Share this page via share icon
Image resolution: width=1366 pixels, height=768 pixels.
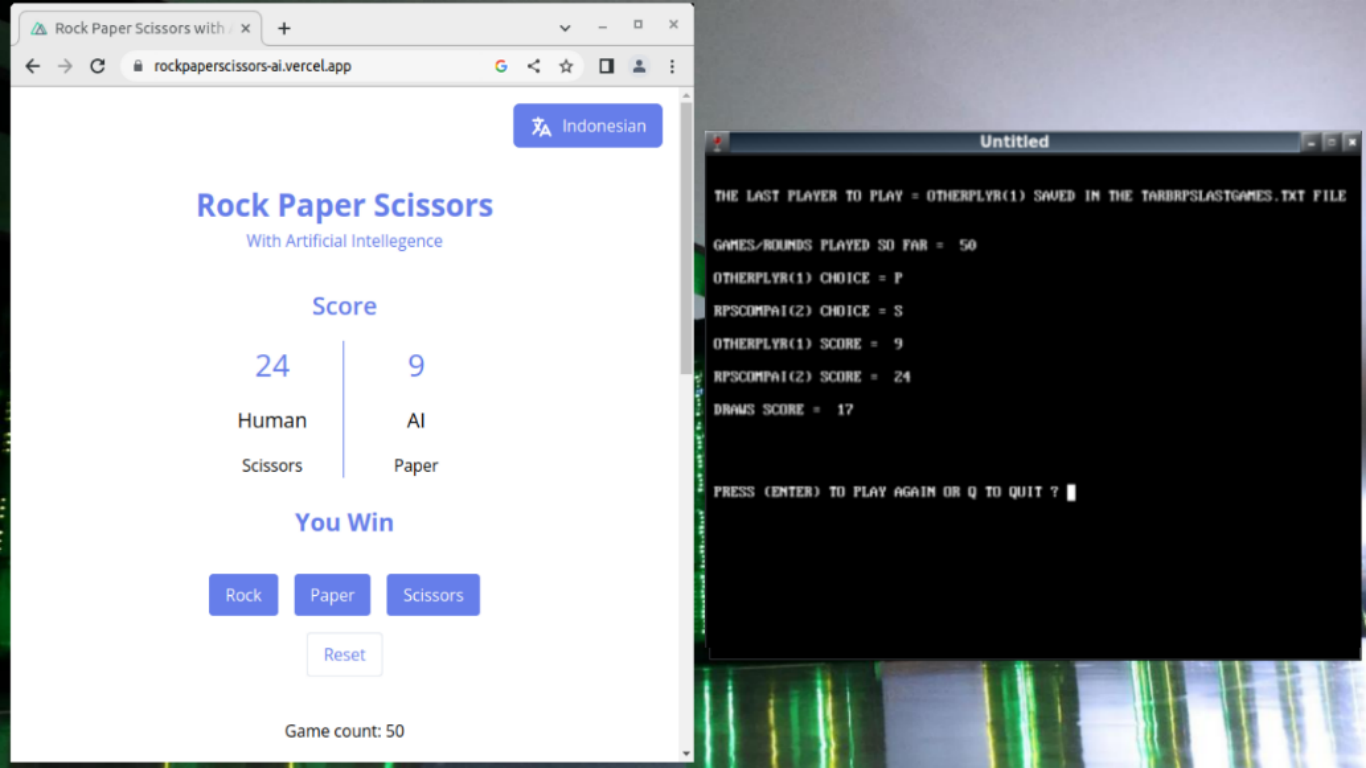tap(534, 66)
